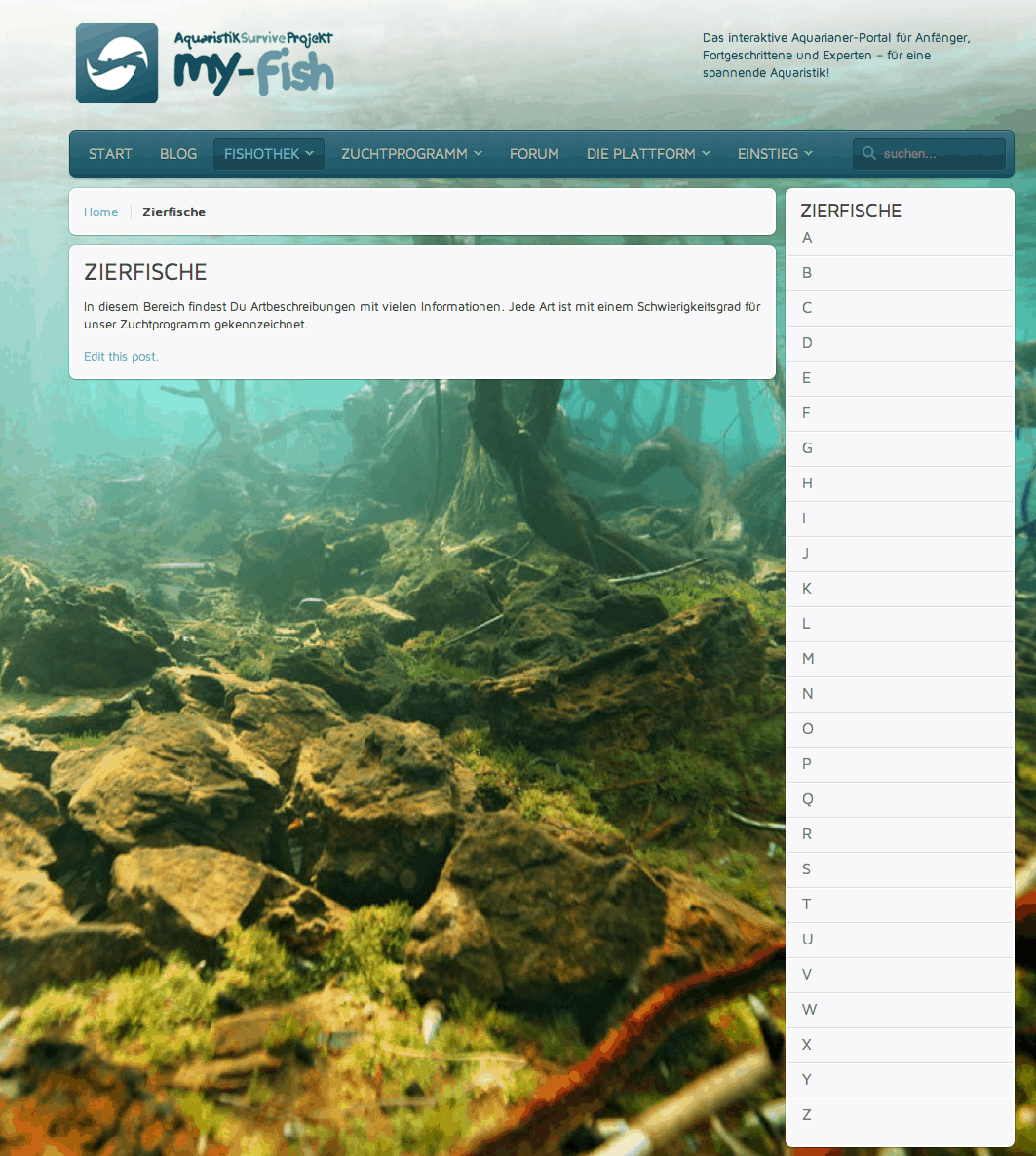
Task: Click the my-fish logo icon
Action: click(x=117, y=63)
